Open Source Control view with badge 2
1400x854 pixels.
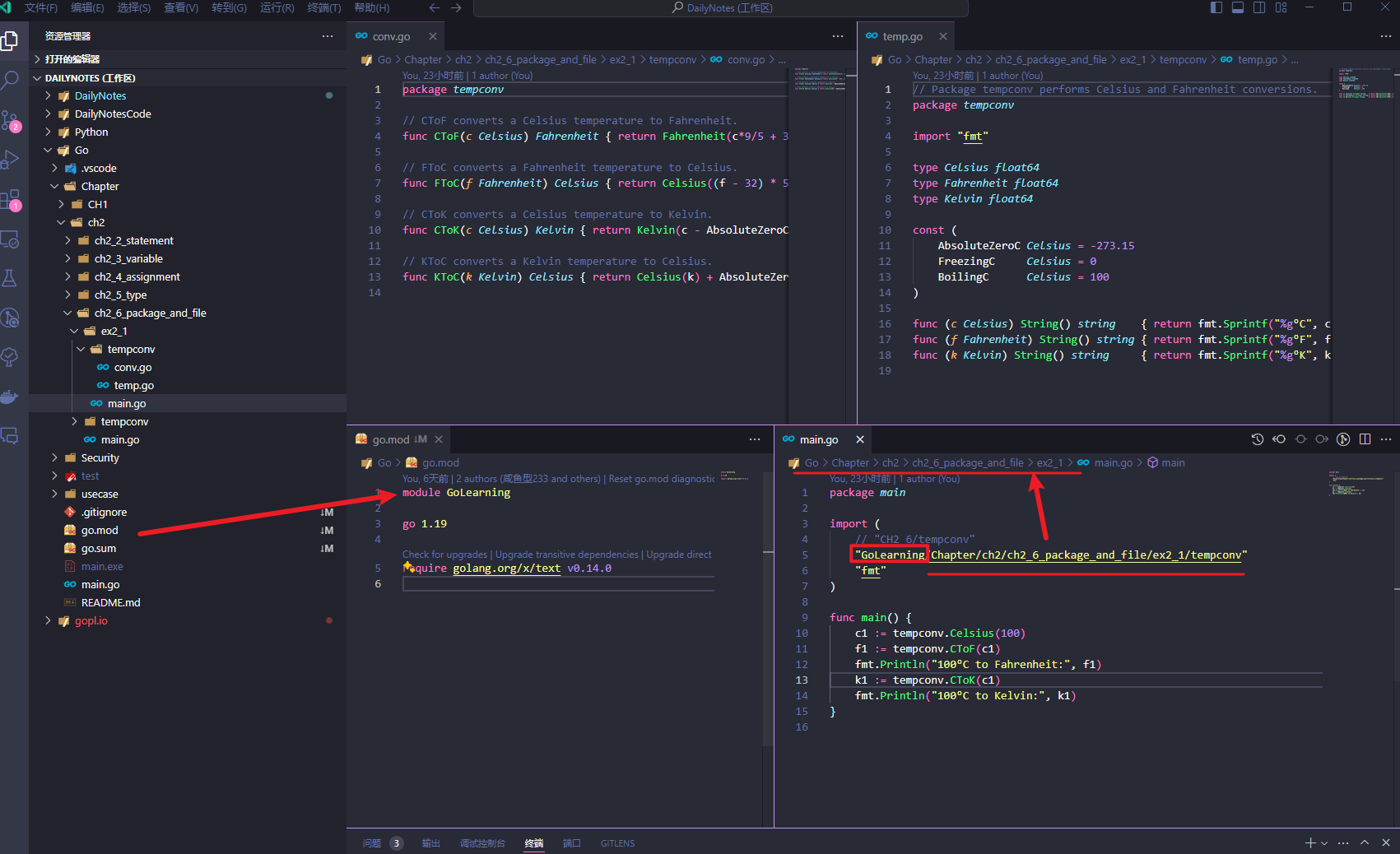[x=9, y=120]
